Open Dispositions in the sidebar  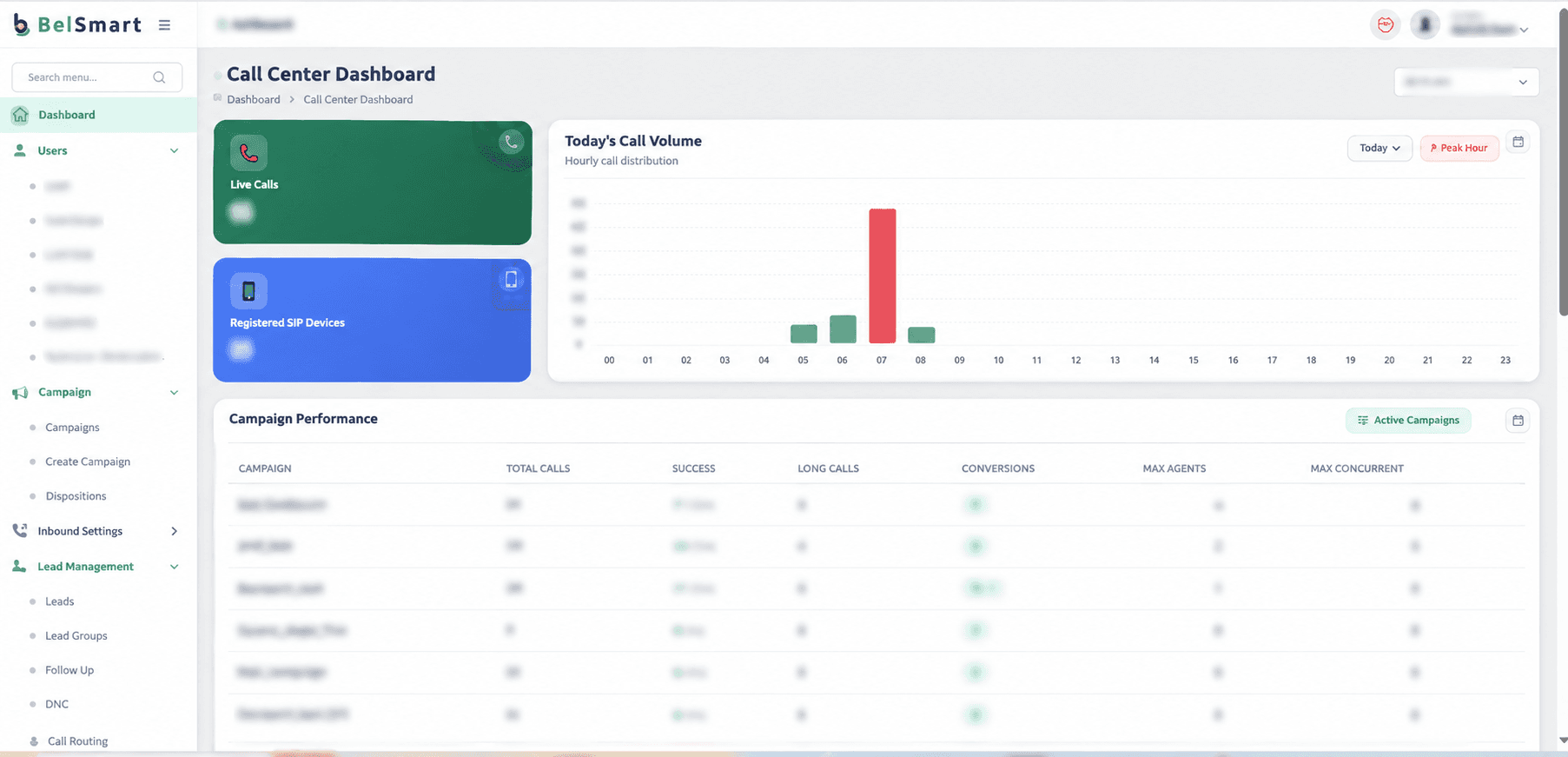pos(76,496)
